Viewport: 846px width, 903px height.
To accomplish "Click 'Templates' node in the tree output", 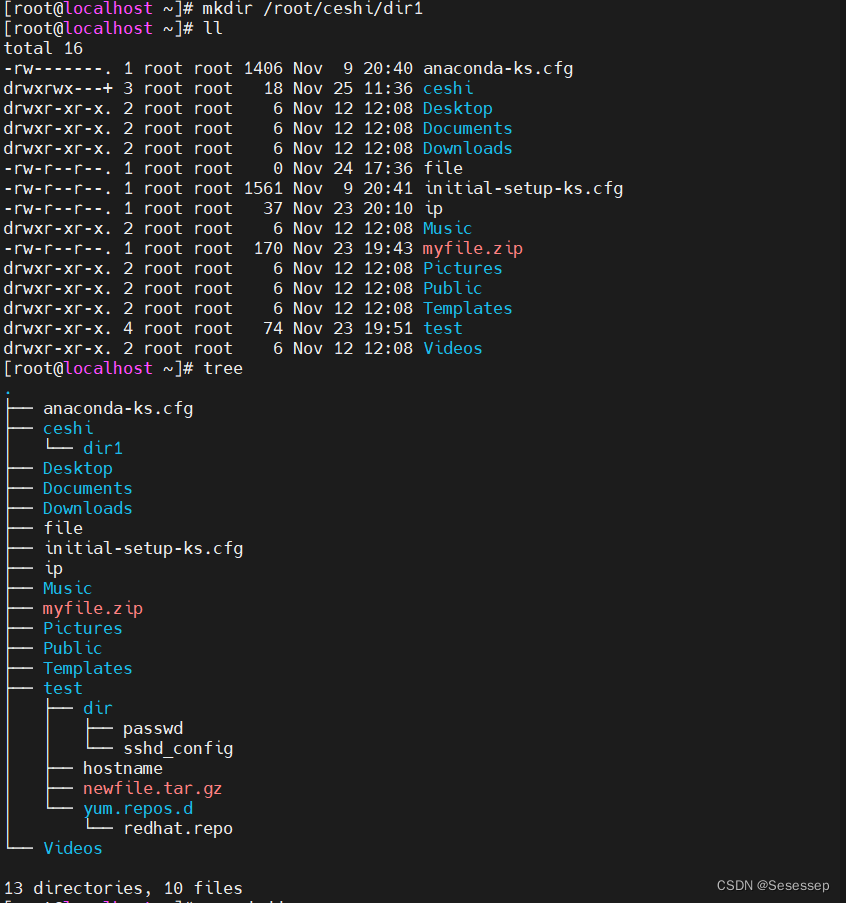I will click(88, 669).
